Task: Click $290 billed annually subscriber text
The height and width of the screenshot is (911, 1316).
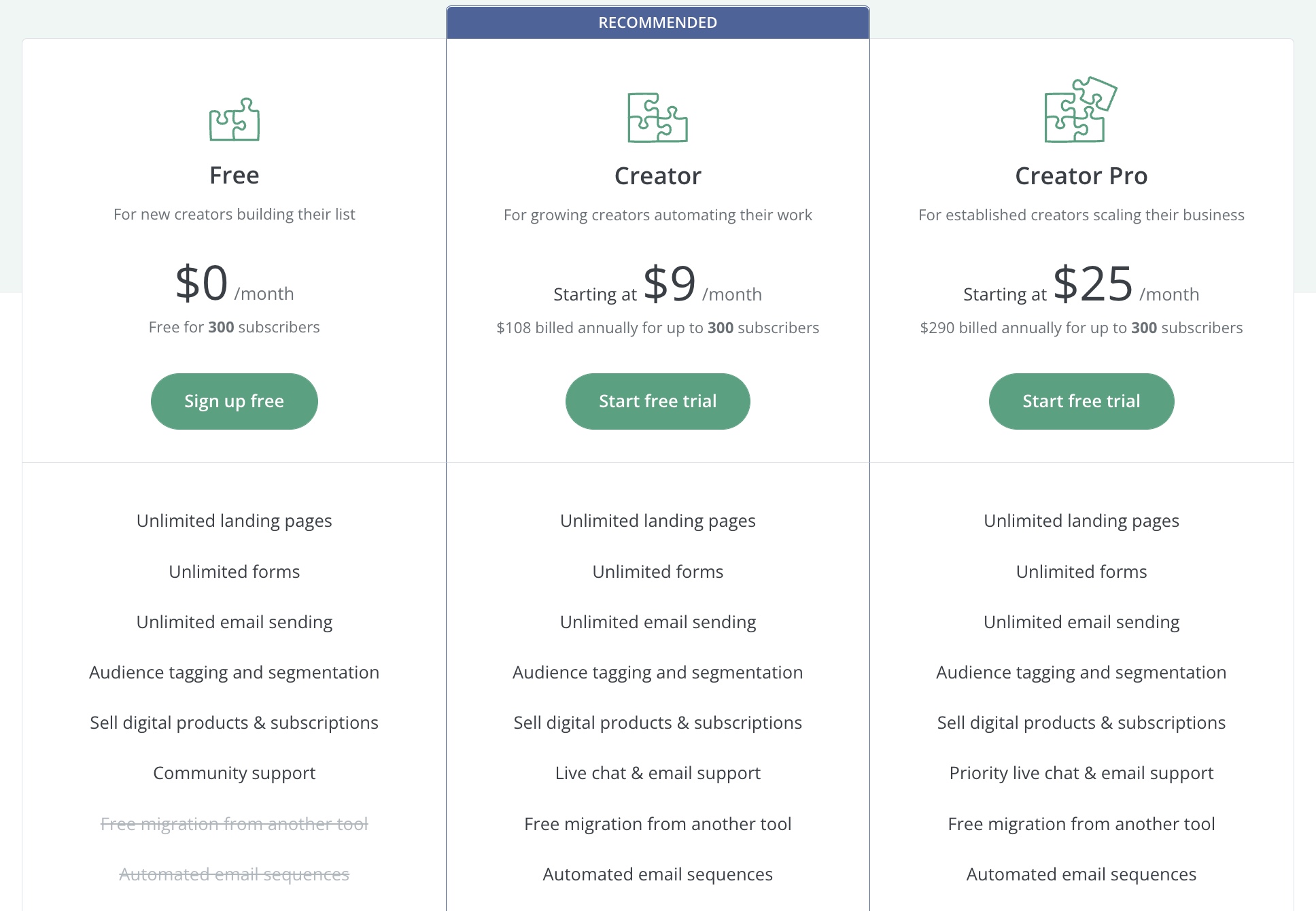Action: pyautogui.click(x=1081, y=328)
